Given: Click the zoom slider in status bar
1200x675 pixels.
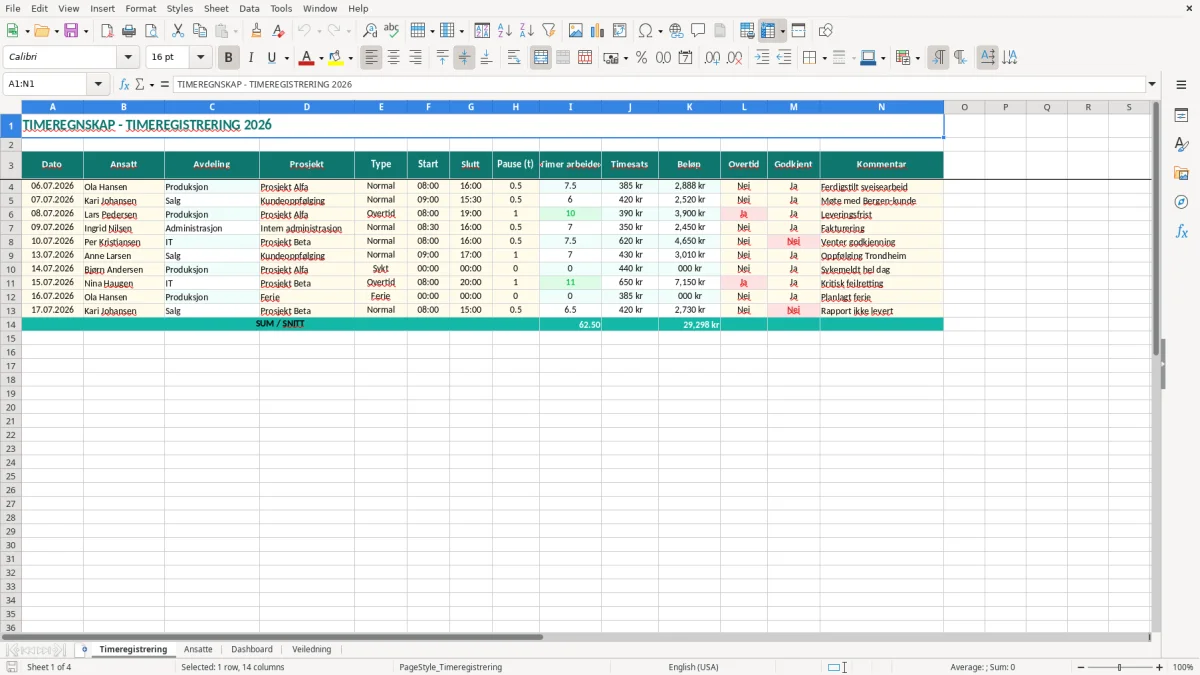Looking at the screenshot, I should (1120, 667).
